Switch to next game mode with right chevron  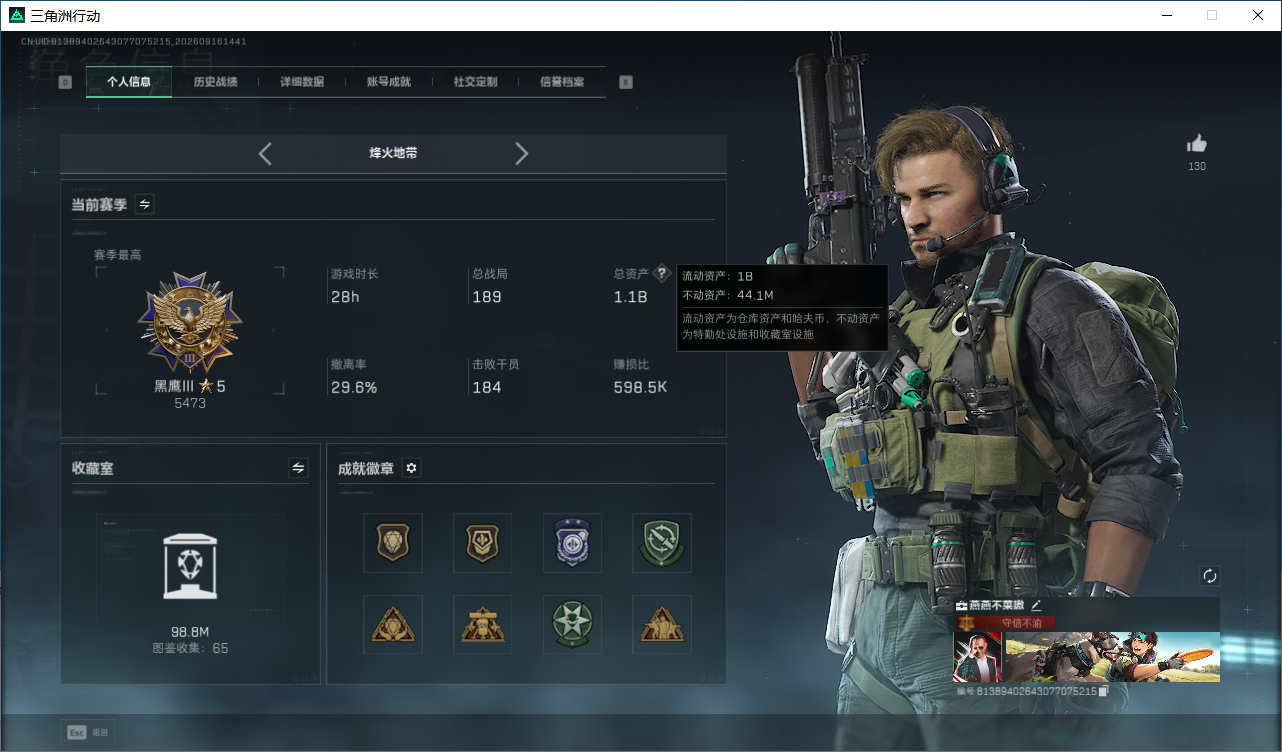[521, 154]
